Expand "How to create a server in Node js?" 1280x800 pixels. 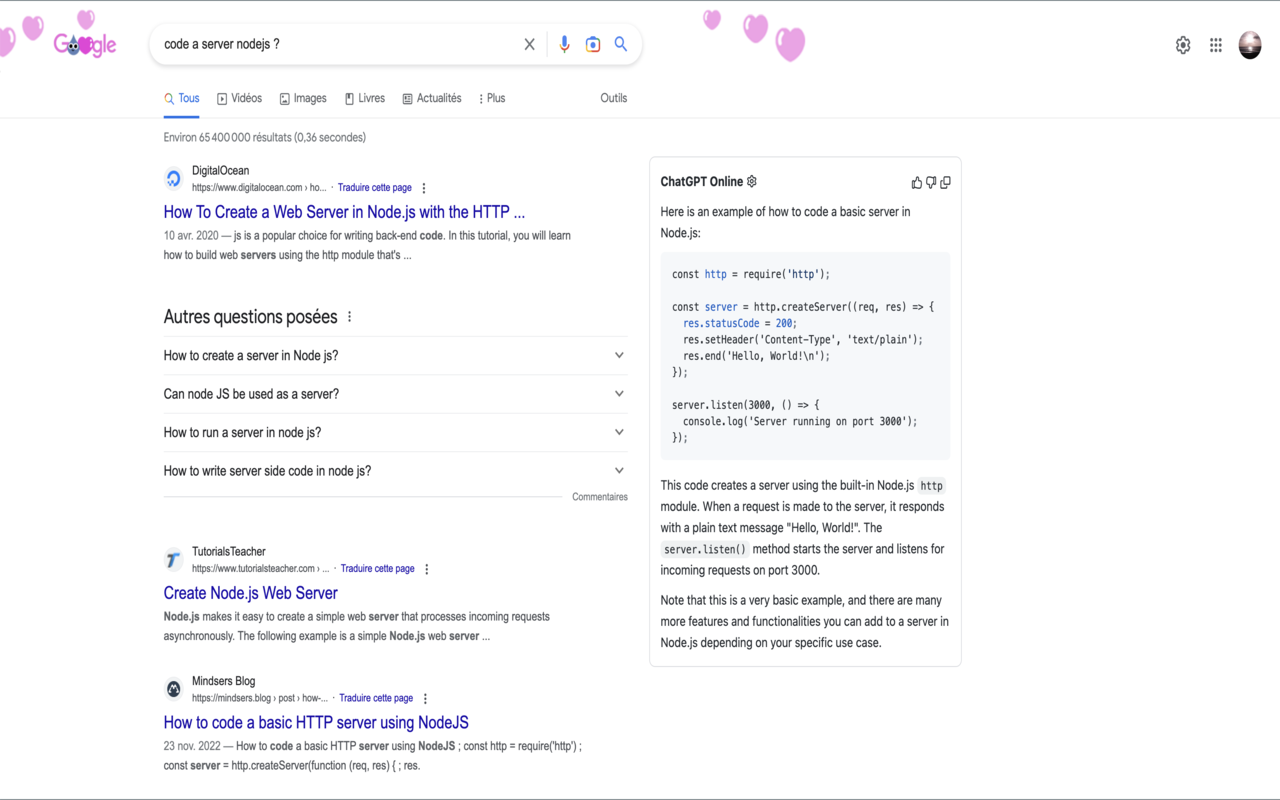click(x=395, y=356)
